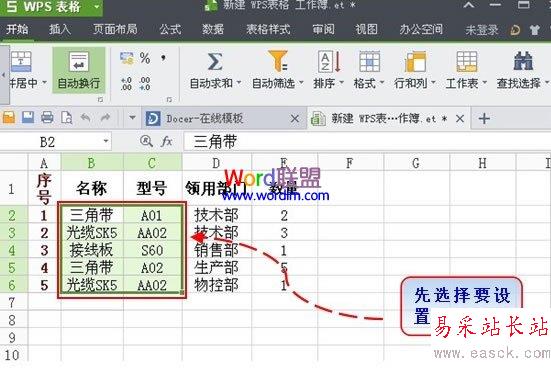
Task: Switch to the 视图 ribbon tab
Action: [366, 30]
